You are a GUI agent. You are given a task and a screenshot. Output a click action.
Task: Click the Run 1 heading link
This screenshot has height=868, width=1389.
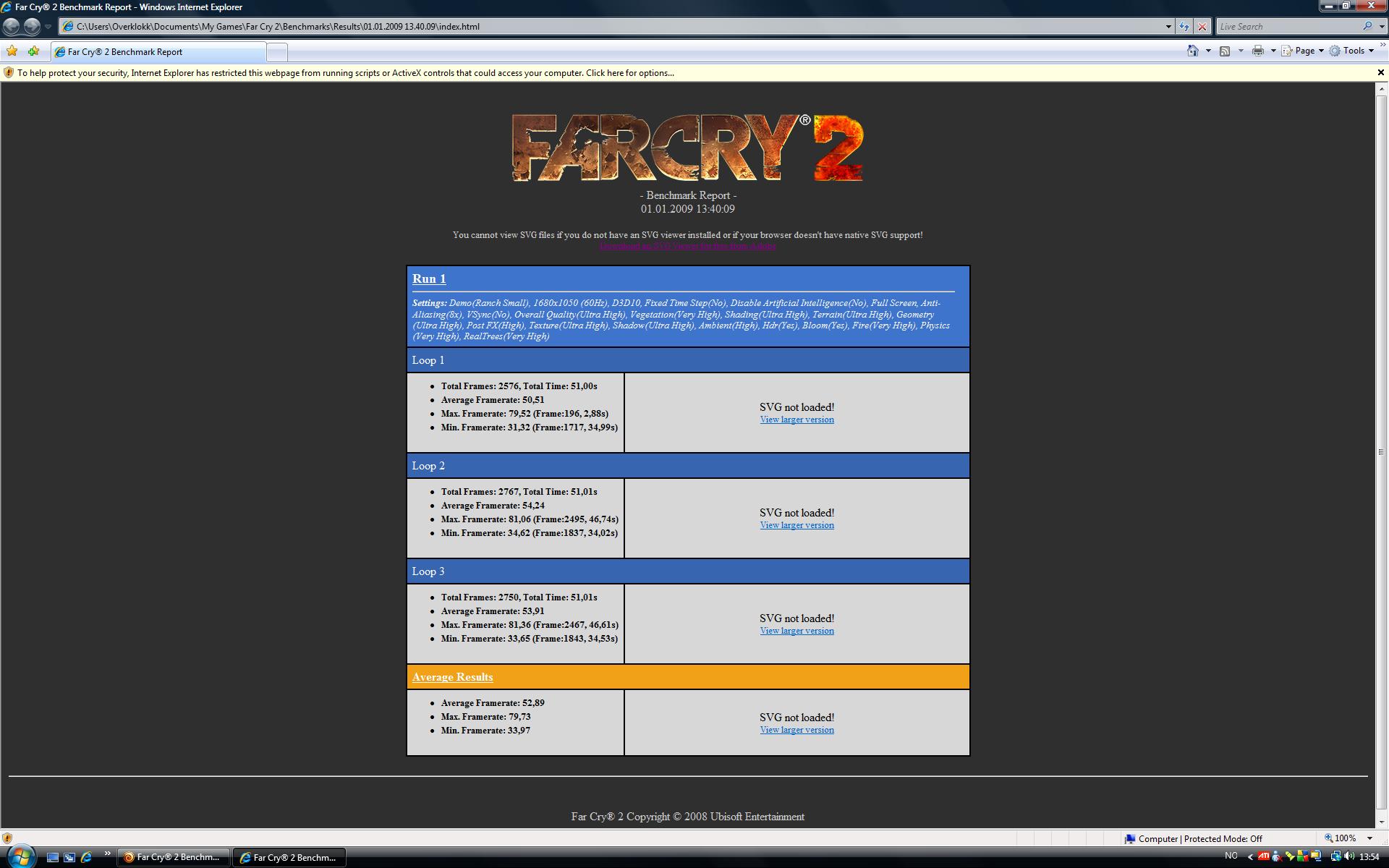pyautogui.click(x=429, y=278)
